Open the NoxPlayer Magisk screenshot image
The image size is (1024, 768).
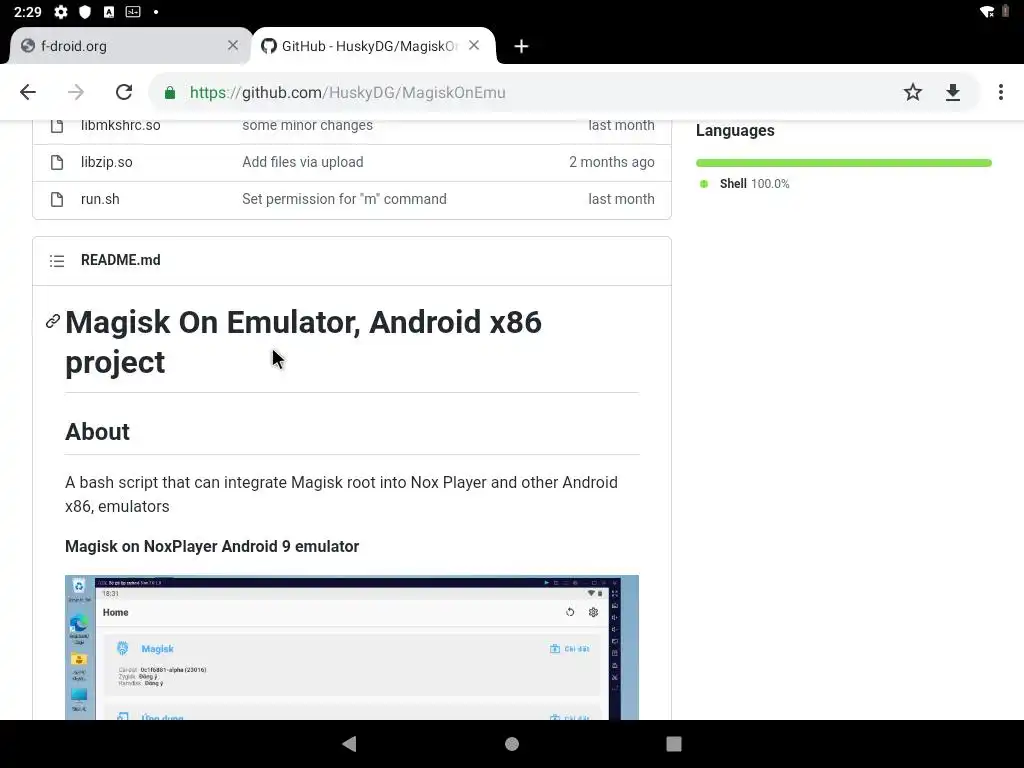352,647
